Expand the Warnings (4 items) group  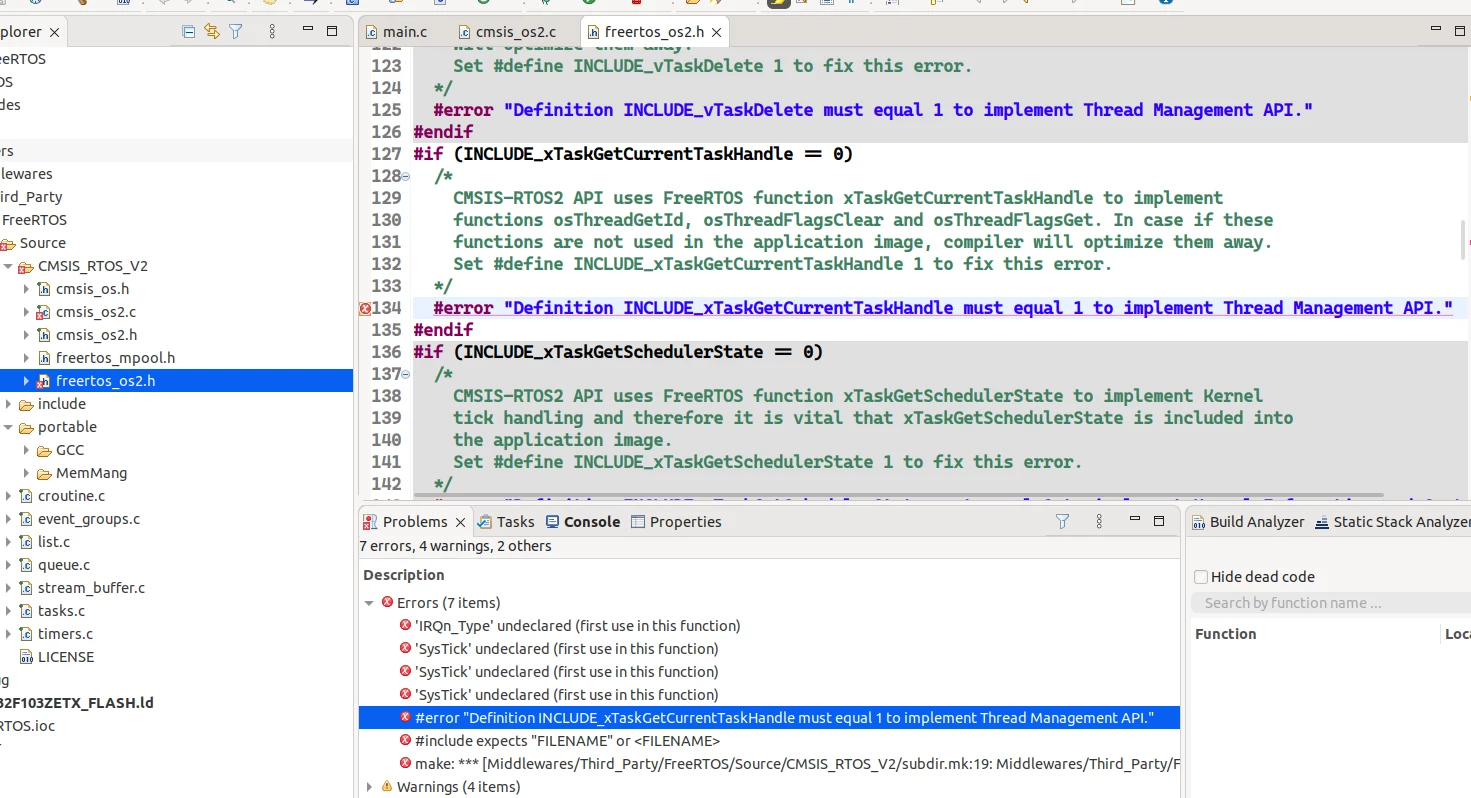[370, 787]
